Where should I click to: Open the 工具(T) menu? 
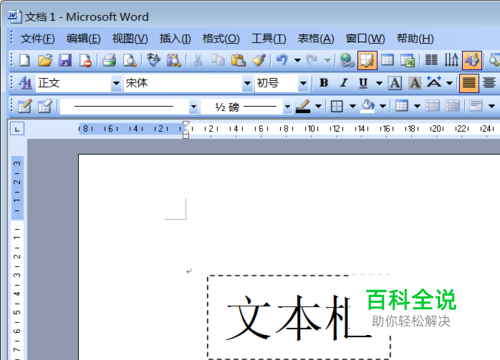(269, 39)
